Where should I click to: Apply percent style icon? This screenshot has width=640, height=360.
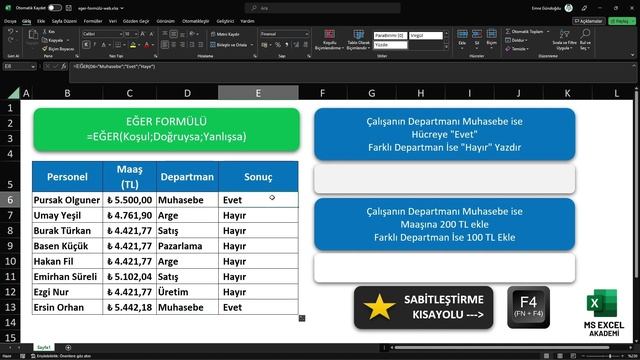pos(278,45)
